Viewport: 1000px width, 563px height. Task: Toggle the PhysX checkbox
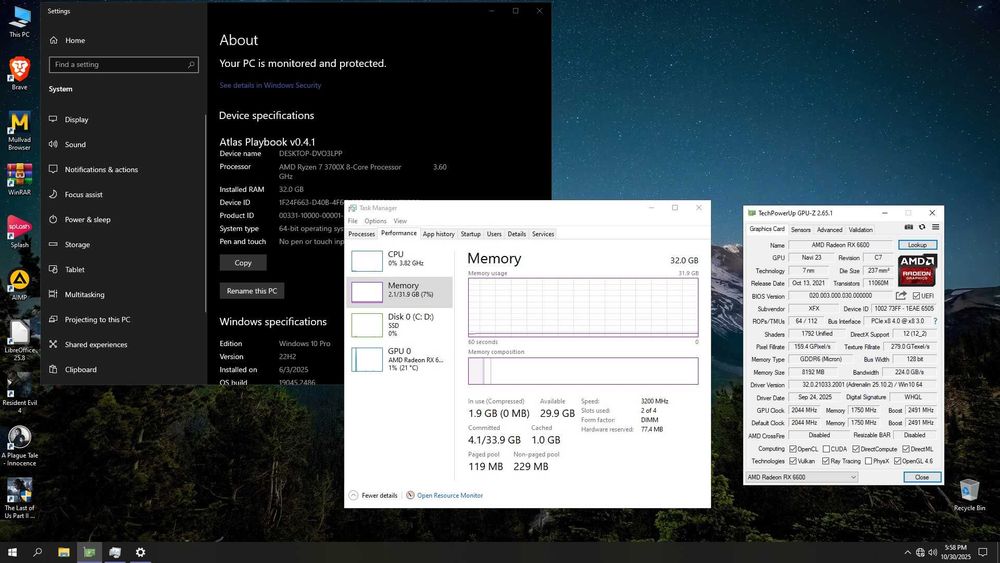point(868,461)
